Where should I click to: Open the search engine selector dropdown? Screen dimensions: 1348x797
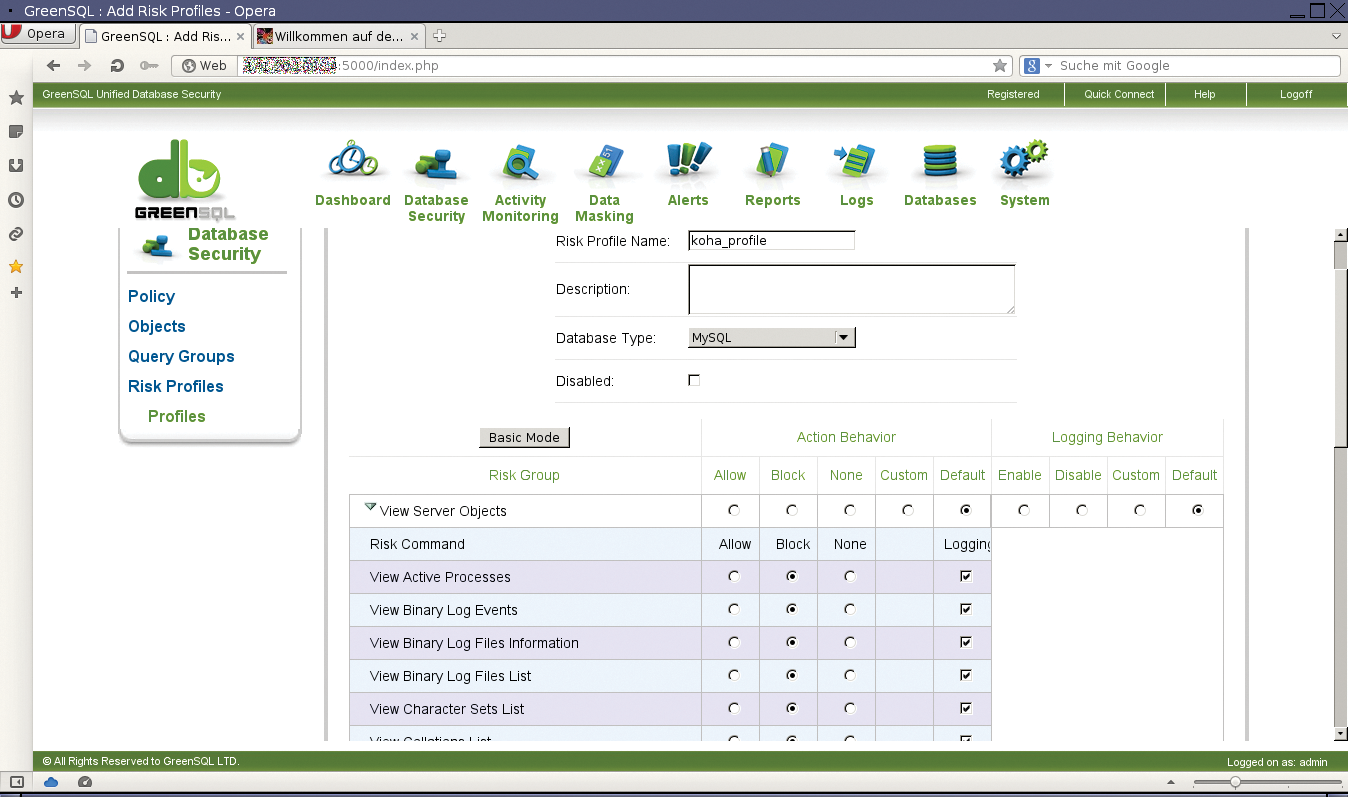1036,66
